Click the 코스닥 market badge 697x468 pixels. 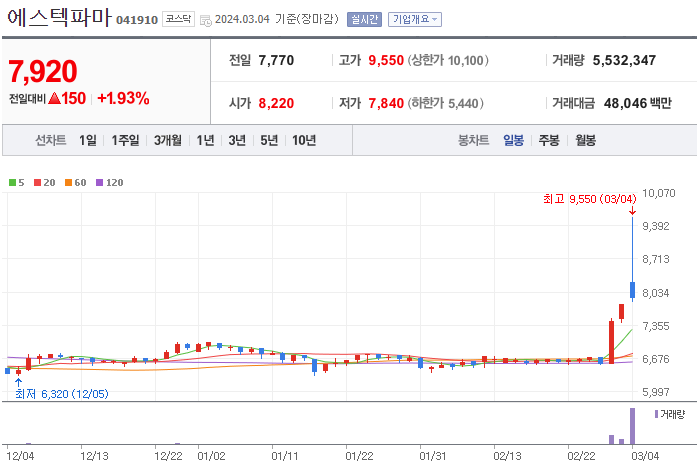pyautogui.click(x=178, y=19)
